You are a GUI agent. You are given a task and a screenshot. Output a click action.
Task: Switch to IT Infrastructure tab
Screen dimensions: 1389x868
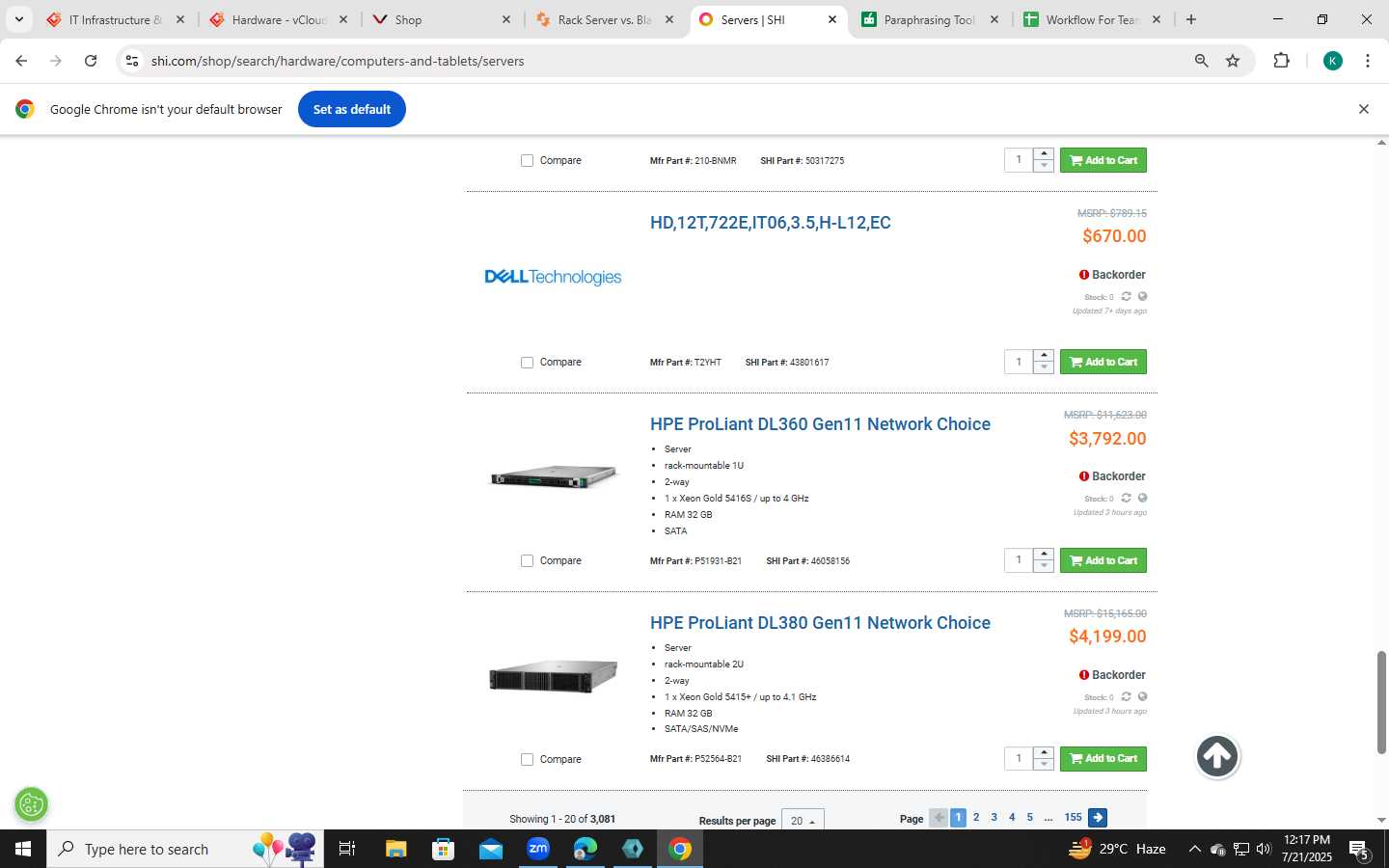coord(115,19)
